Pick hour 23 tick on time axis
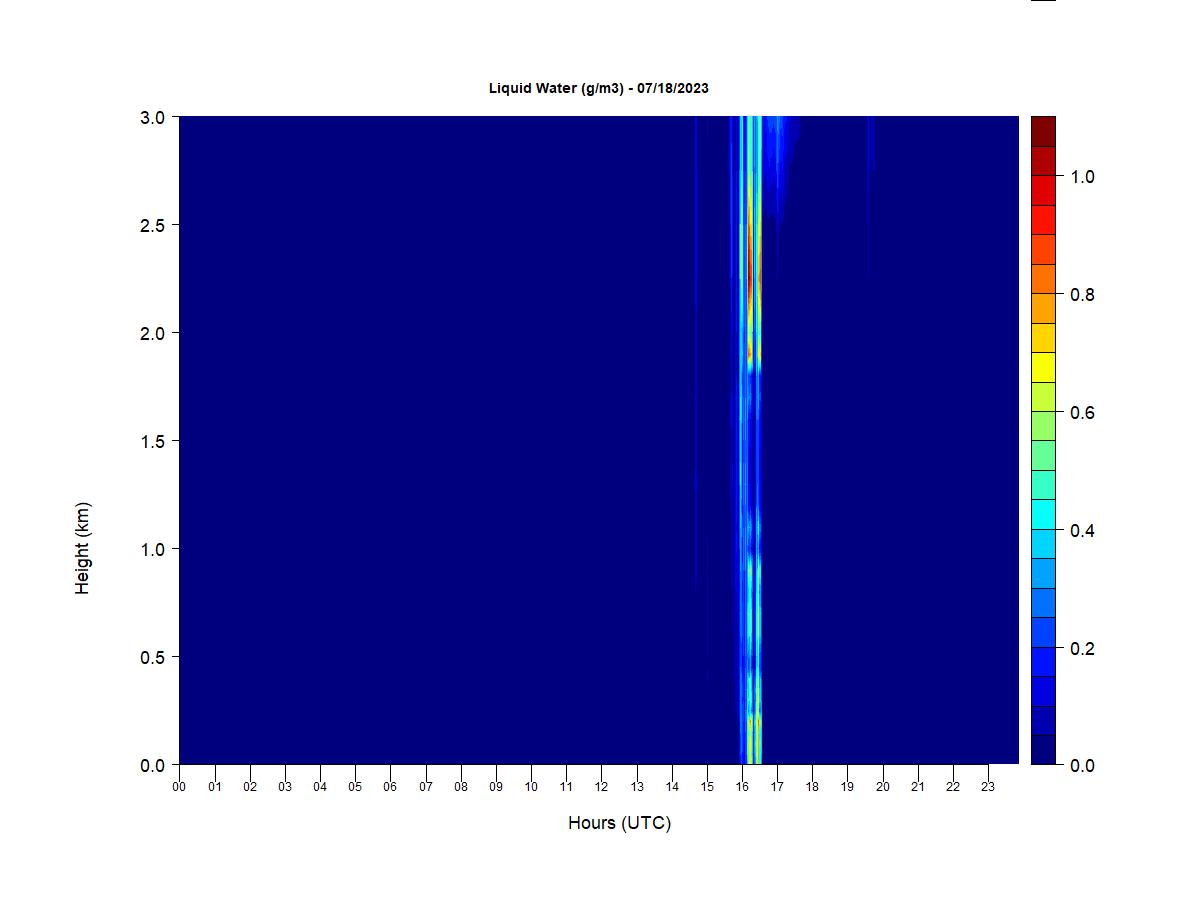This screenshot has height=900, width=1200. pyautogui.click(x=988, y=786)
